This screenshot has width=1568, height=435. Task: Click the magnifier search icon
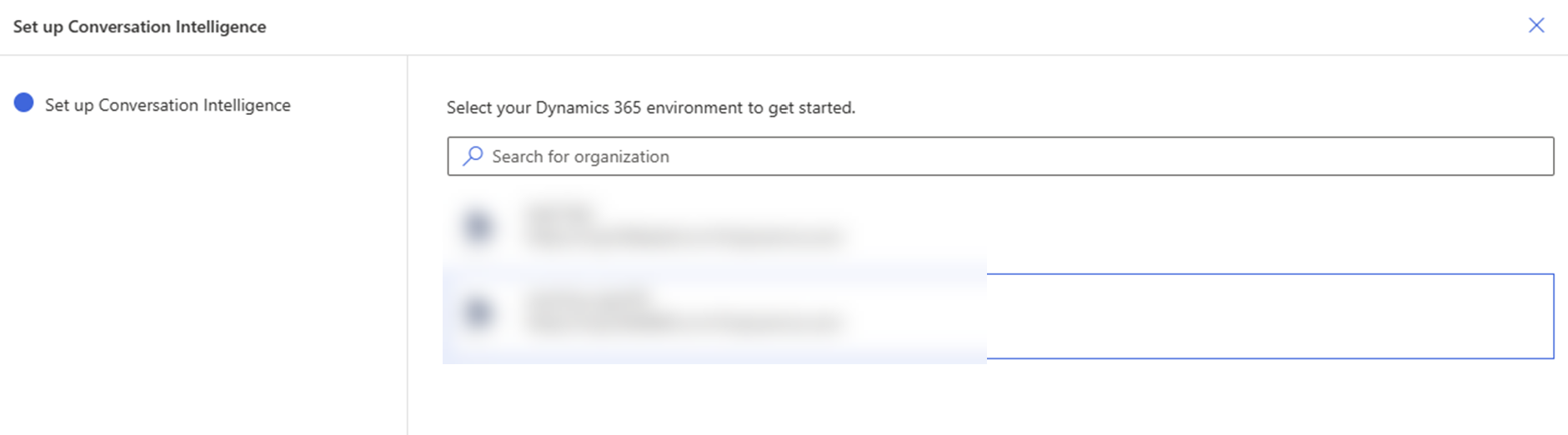[x=473, y=156]
